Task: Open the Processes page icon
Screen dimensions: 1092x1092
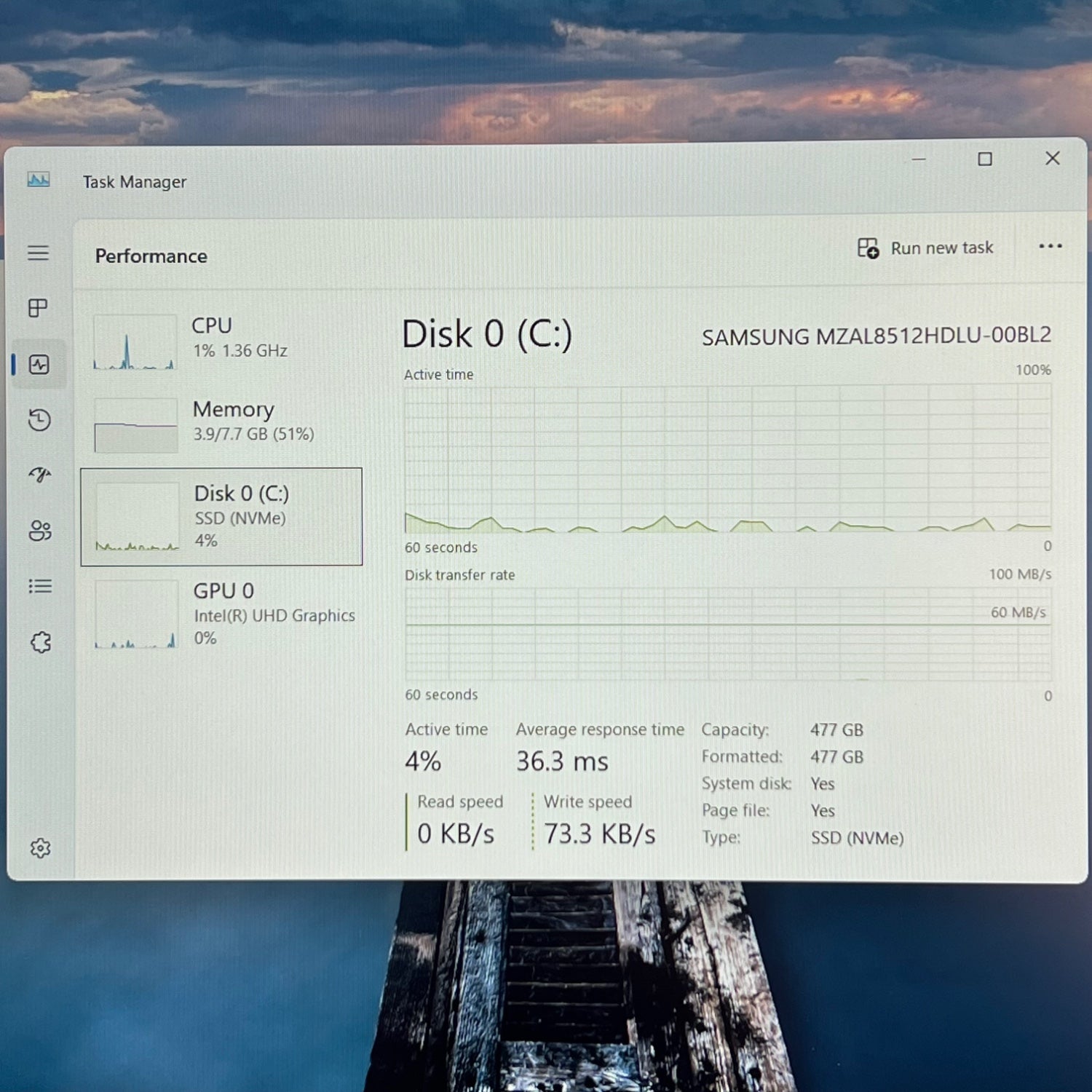Action: [39, 308]
